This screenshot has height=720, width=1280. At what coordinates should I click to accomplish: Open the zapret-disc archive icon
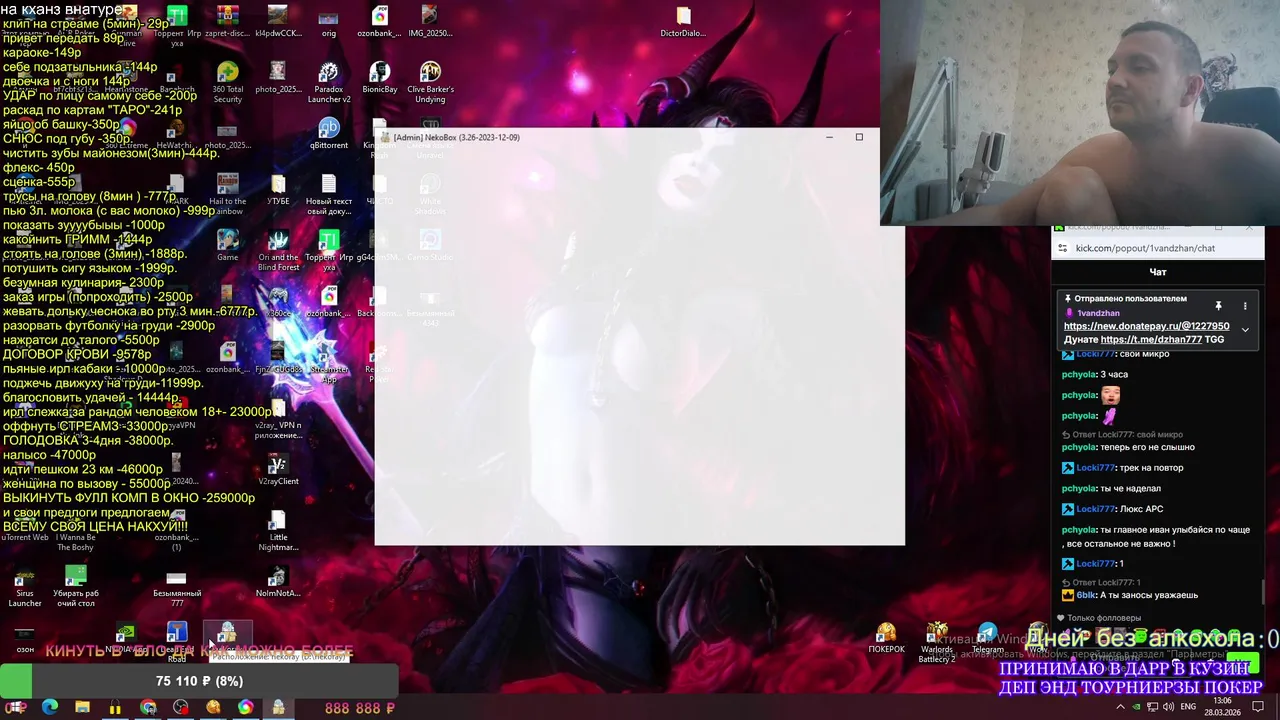coord(228,22)
